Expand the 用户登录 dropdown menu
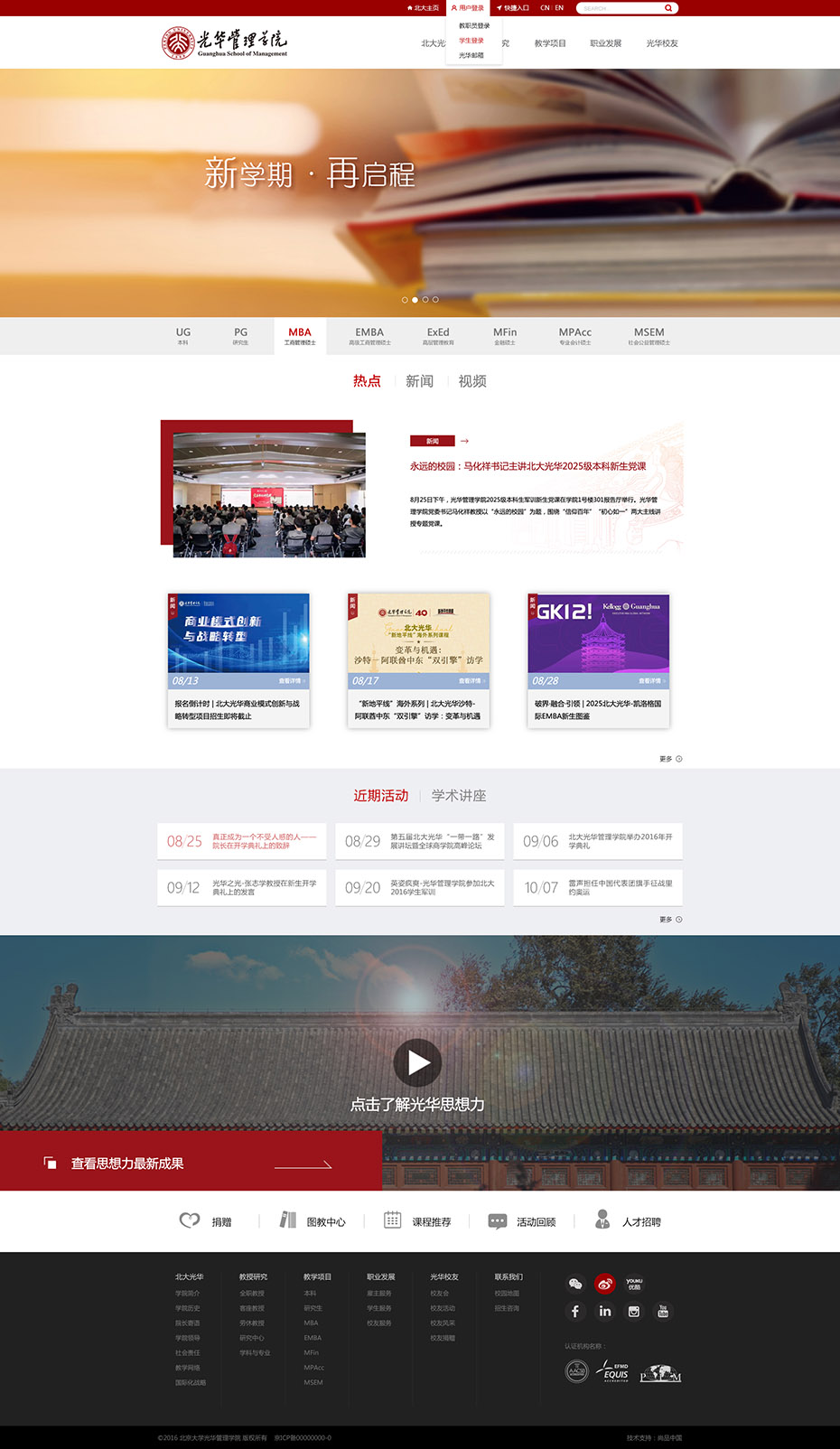Viewport: 840px width, 1449px height. (468, 8)
